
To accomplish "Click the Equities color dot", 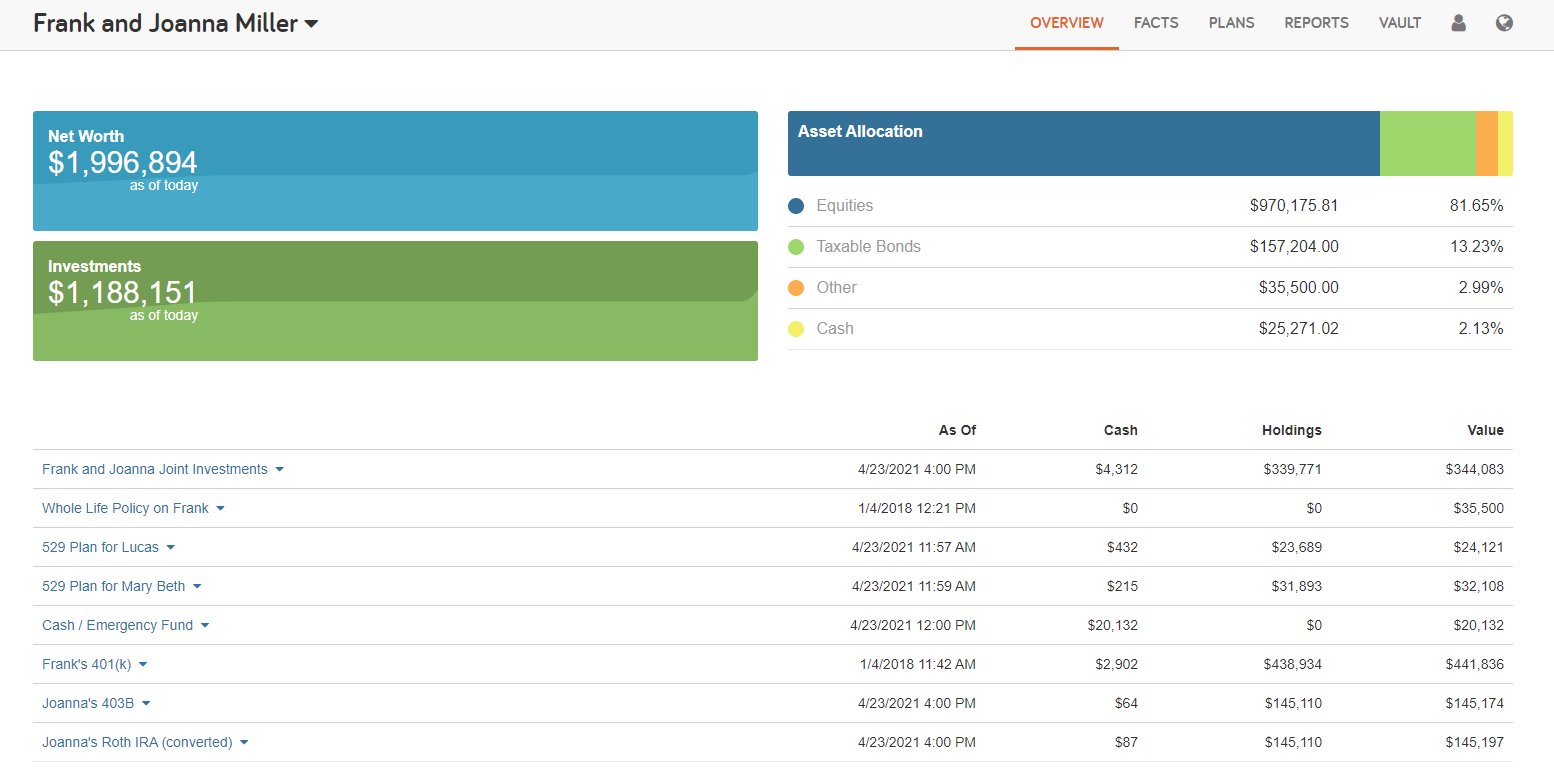I will tap(797, 205).
